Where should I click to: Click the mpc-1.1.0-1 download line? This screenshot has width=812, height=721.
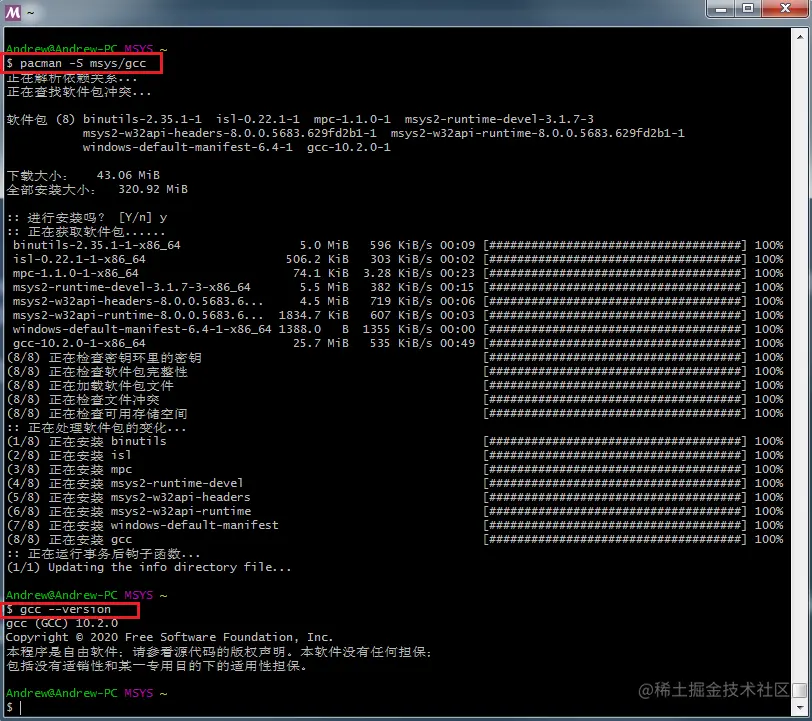pyautogui.click(x=72, y=272)
